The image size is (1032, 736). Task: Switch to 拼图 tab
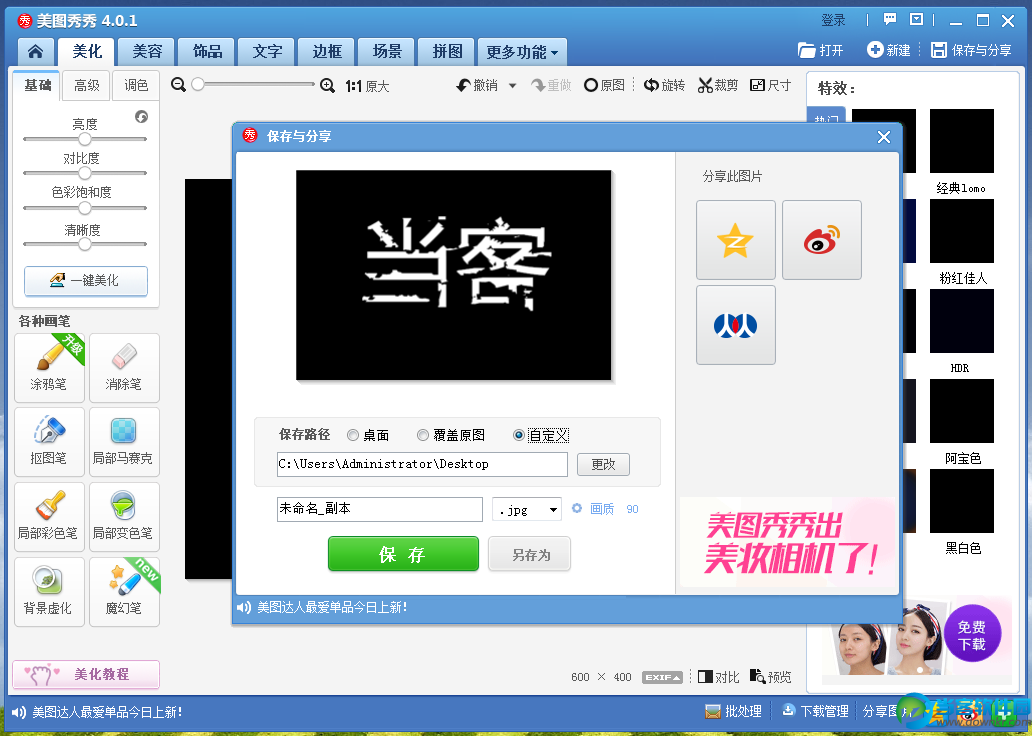pyautogui.click(x=448, y=52)
